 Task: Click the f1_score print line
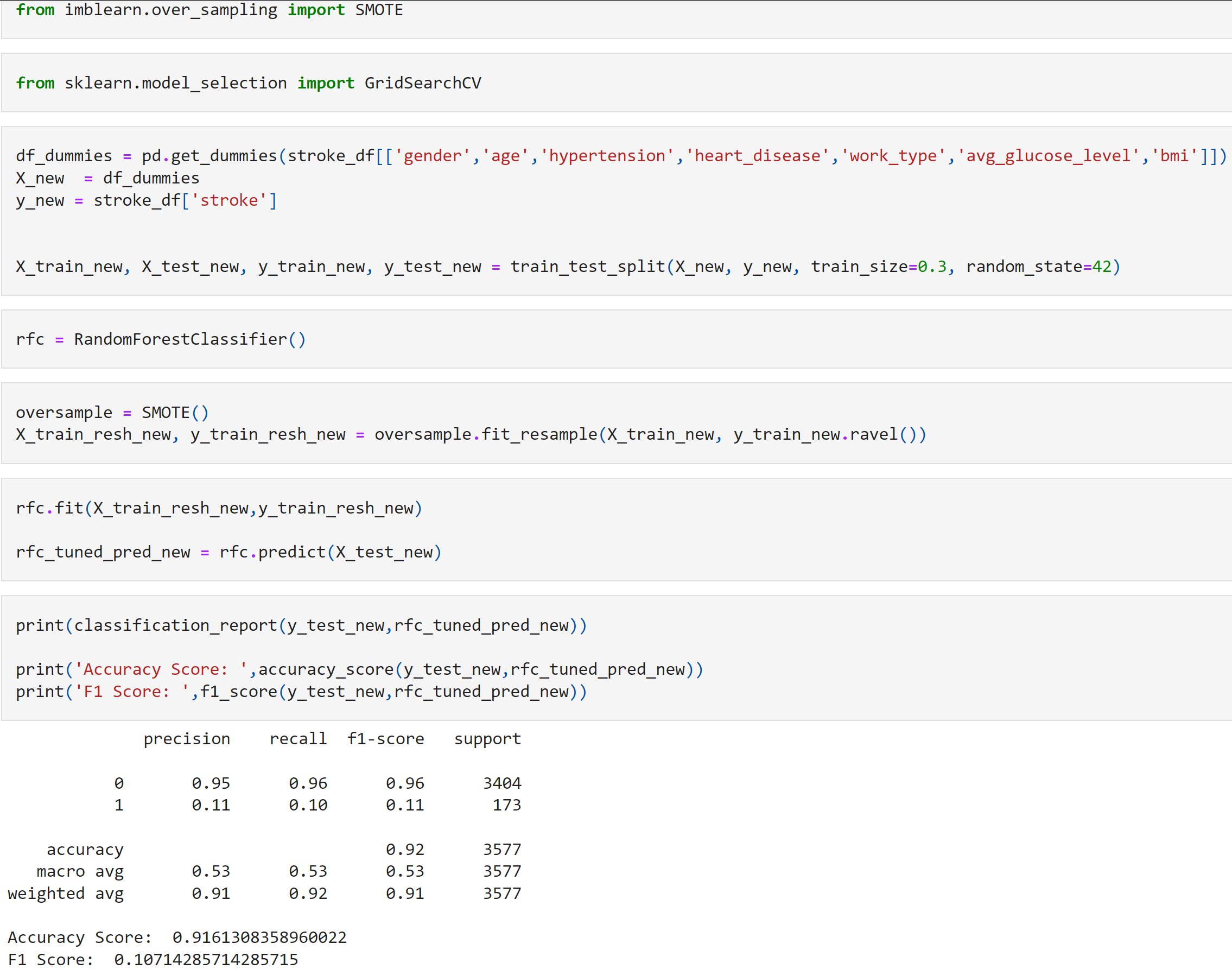(301, 692)
